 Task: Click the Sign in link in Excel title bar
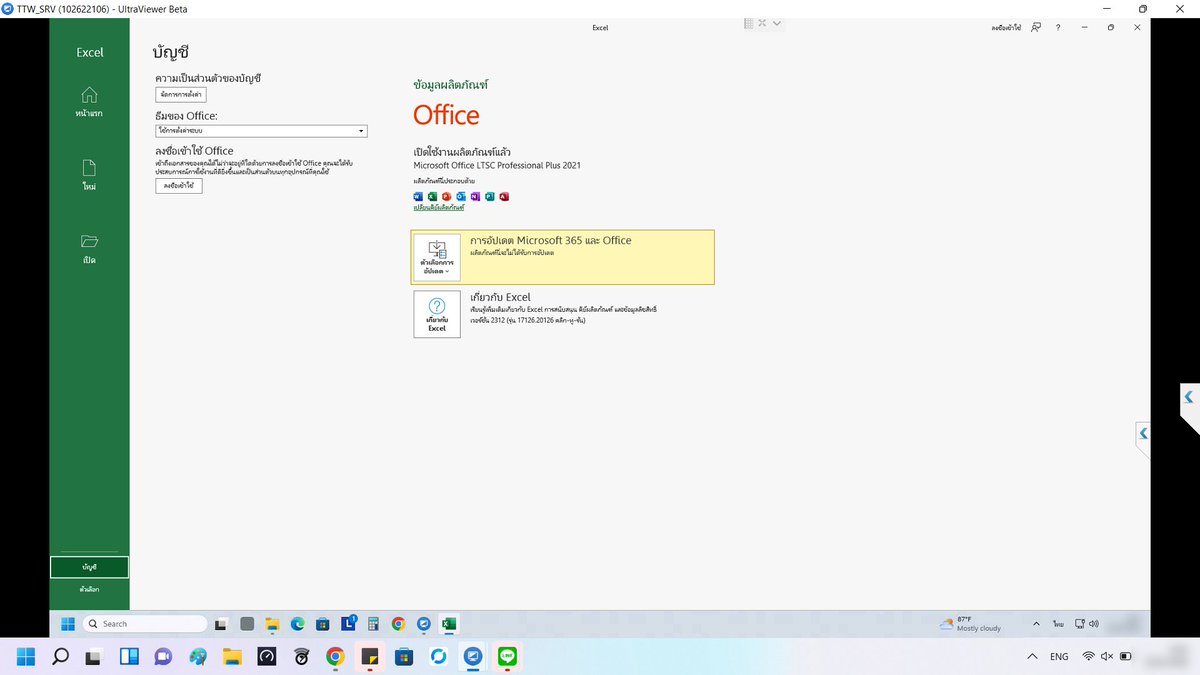pyautogui.click(x=1006, y=28)
